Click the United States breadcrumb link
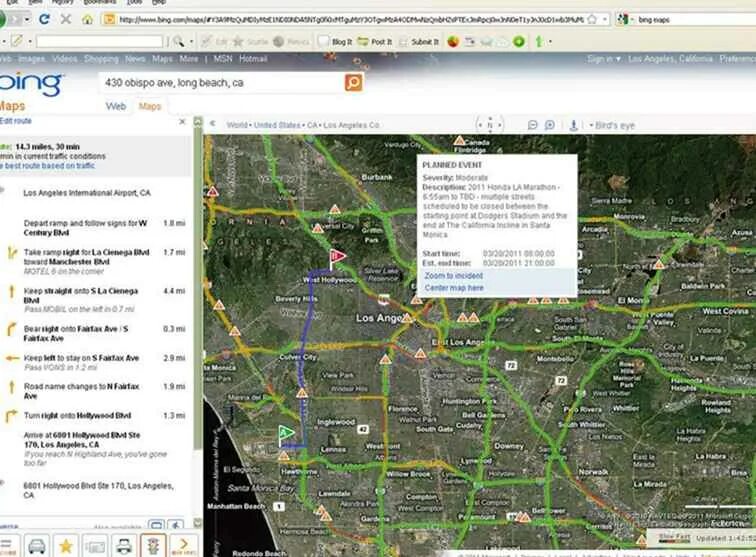 [x=277, y=125]
